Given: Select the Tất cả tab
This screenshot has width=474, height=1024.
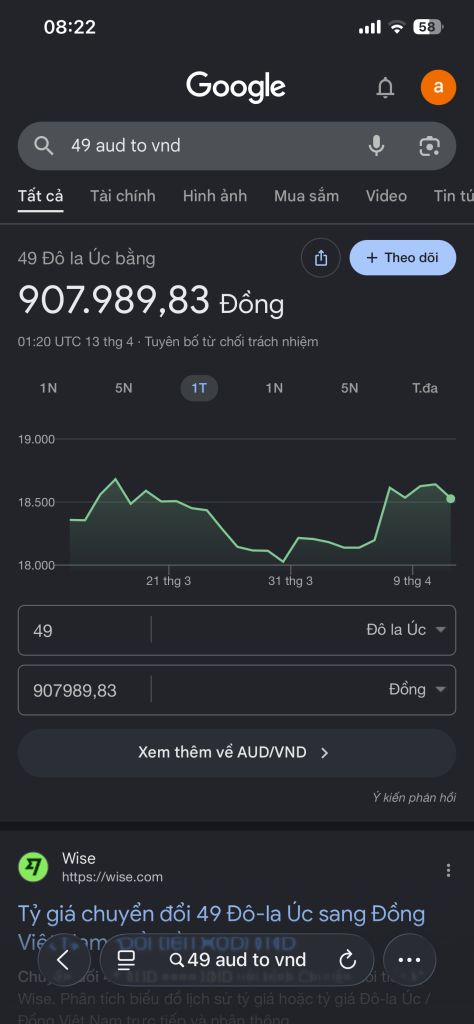Looking at the screenshot, I should point(40,196).
